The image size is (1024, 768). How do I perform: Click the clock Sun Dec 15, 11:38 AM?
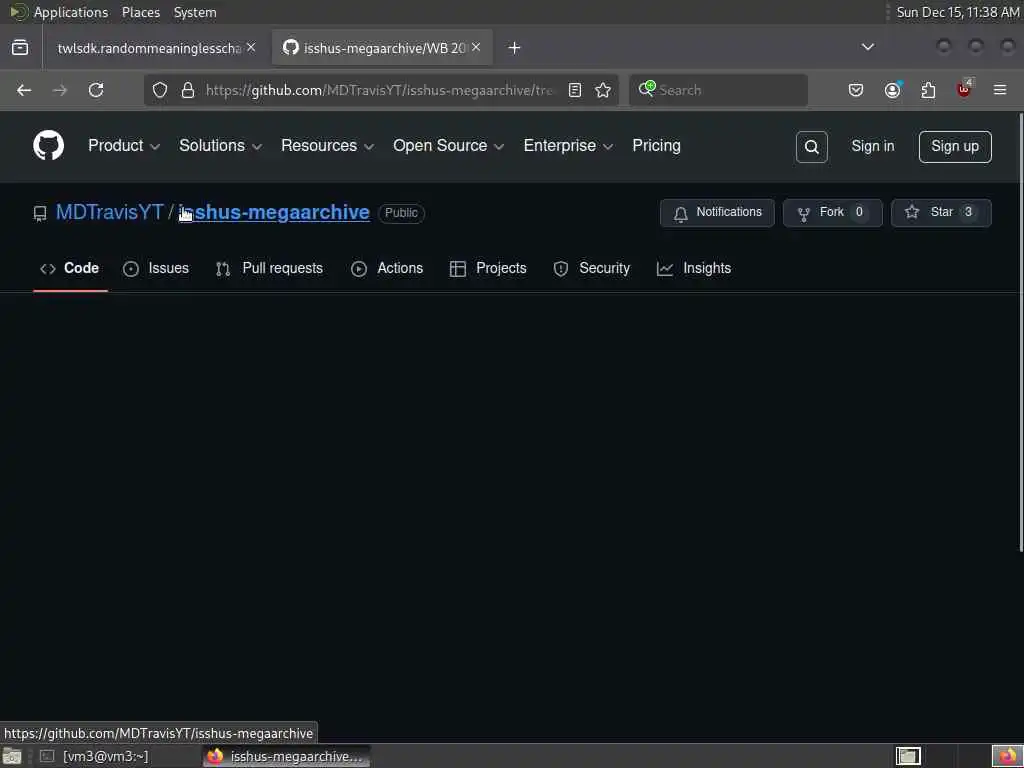click(957, 12)
